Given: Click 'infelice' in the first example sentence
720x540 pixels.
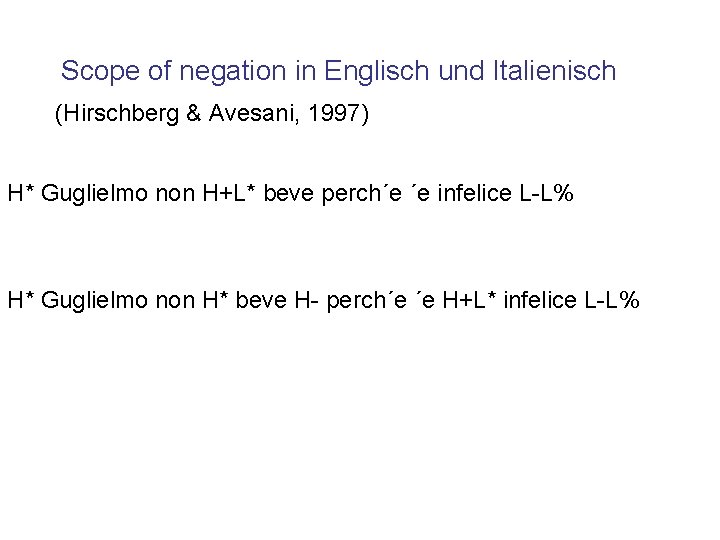Looking at the screenshot, I should coord(474,193).
